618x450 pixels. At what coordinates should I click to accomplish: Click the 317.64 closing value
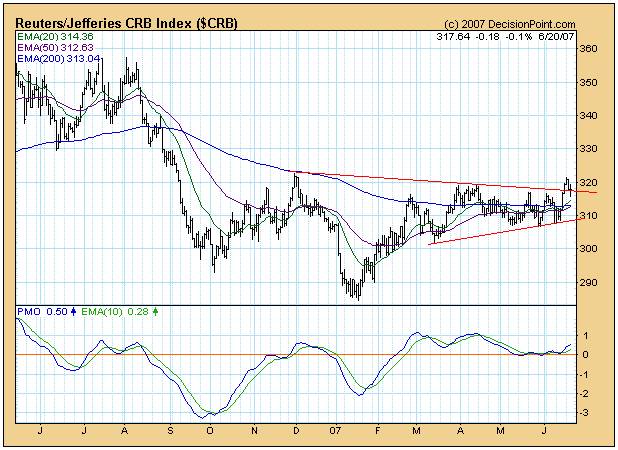point(453,37)
